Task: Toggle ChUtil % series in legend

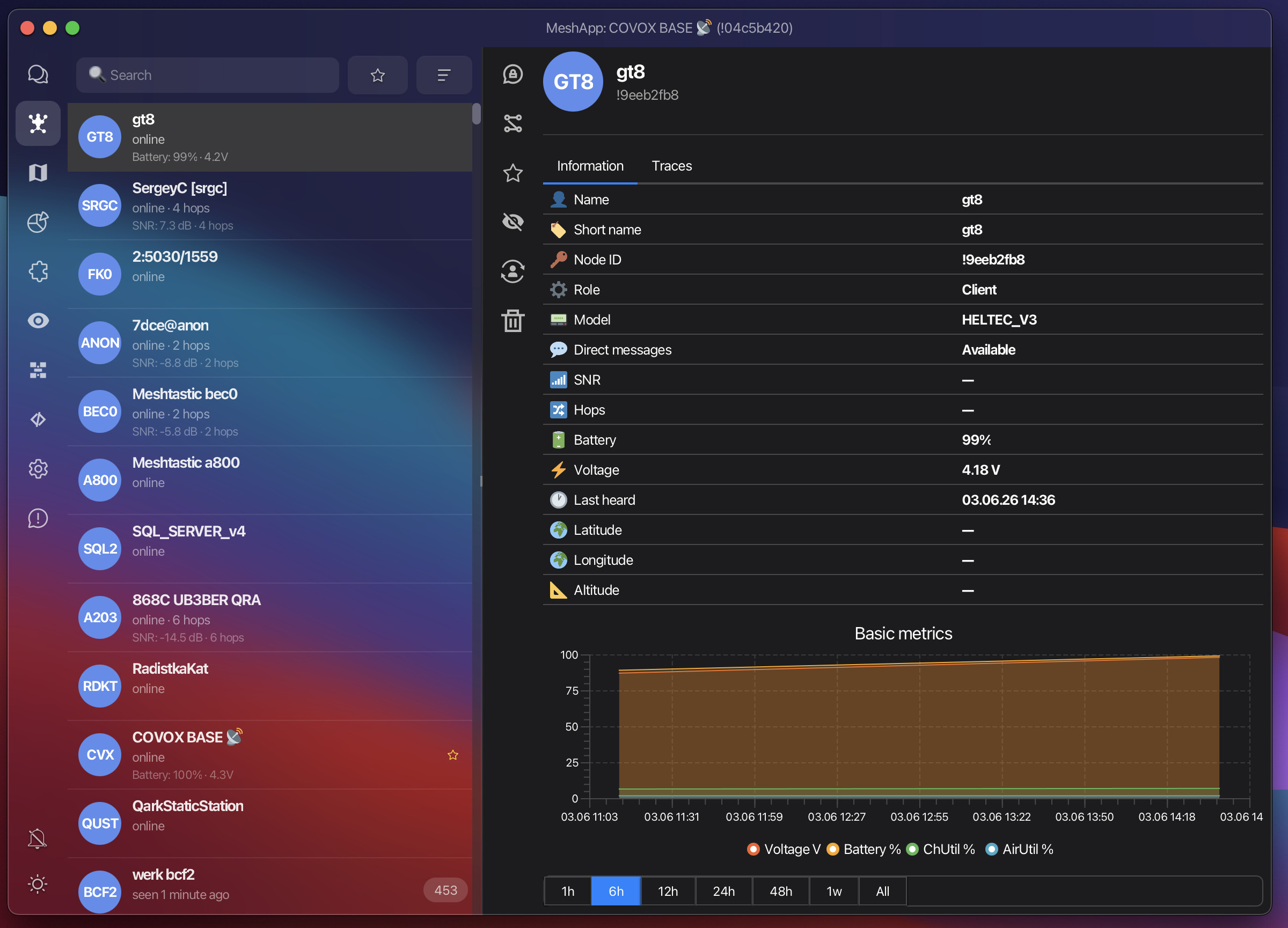Action: coord(940,849)
